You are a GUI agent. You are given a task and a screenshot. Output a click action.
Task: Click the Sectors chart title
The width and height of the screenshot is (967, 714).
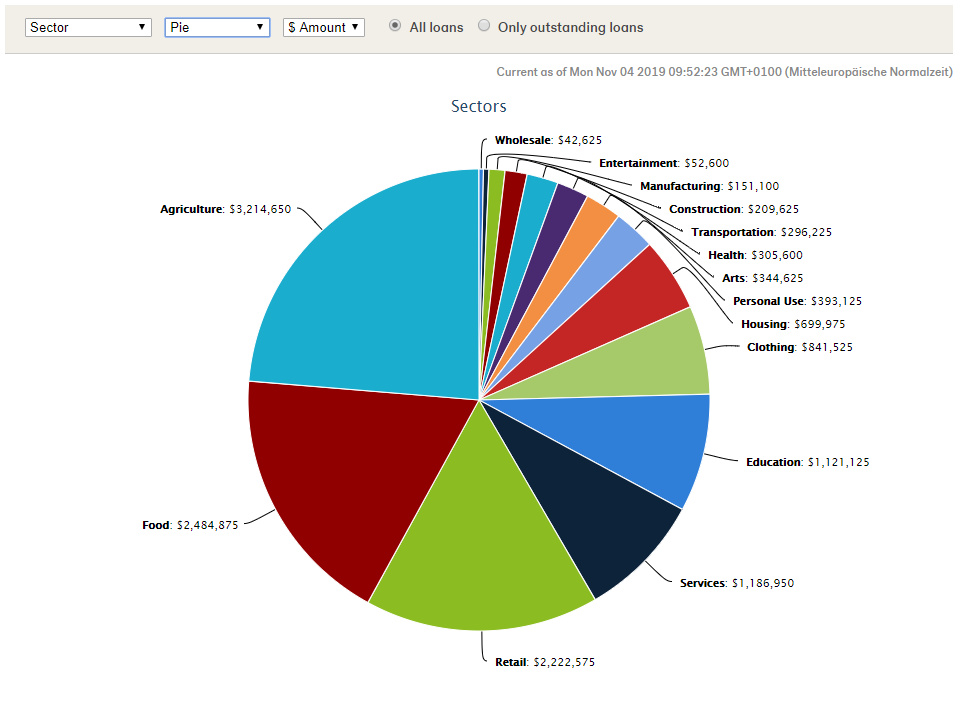pos(479,106)
